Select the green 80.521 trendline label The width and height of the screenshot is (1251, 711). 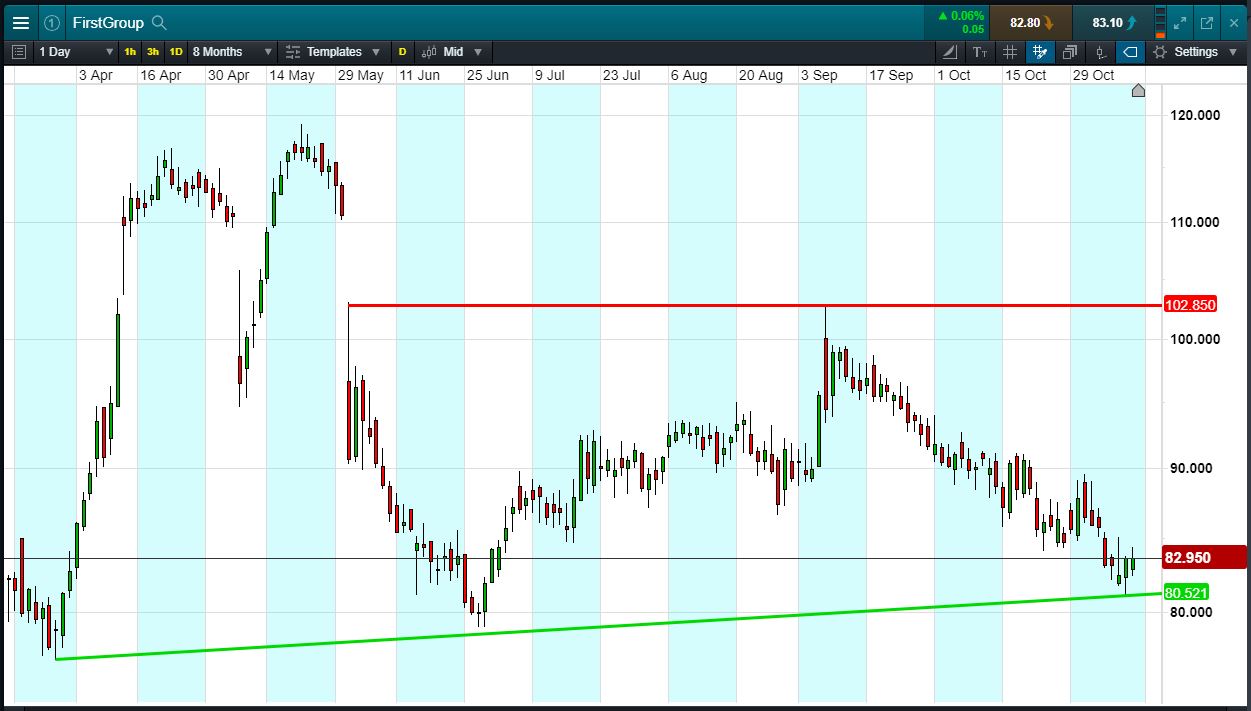(x=1187, y=592)
